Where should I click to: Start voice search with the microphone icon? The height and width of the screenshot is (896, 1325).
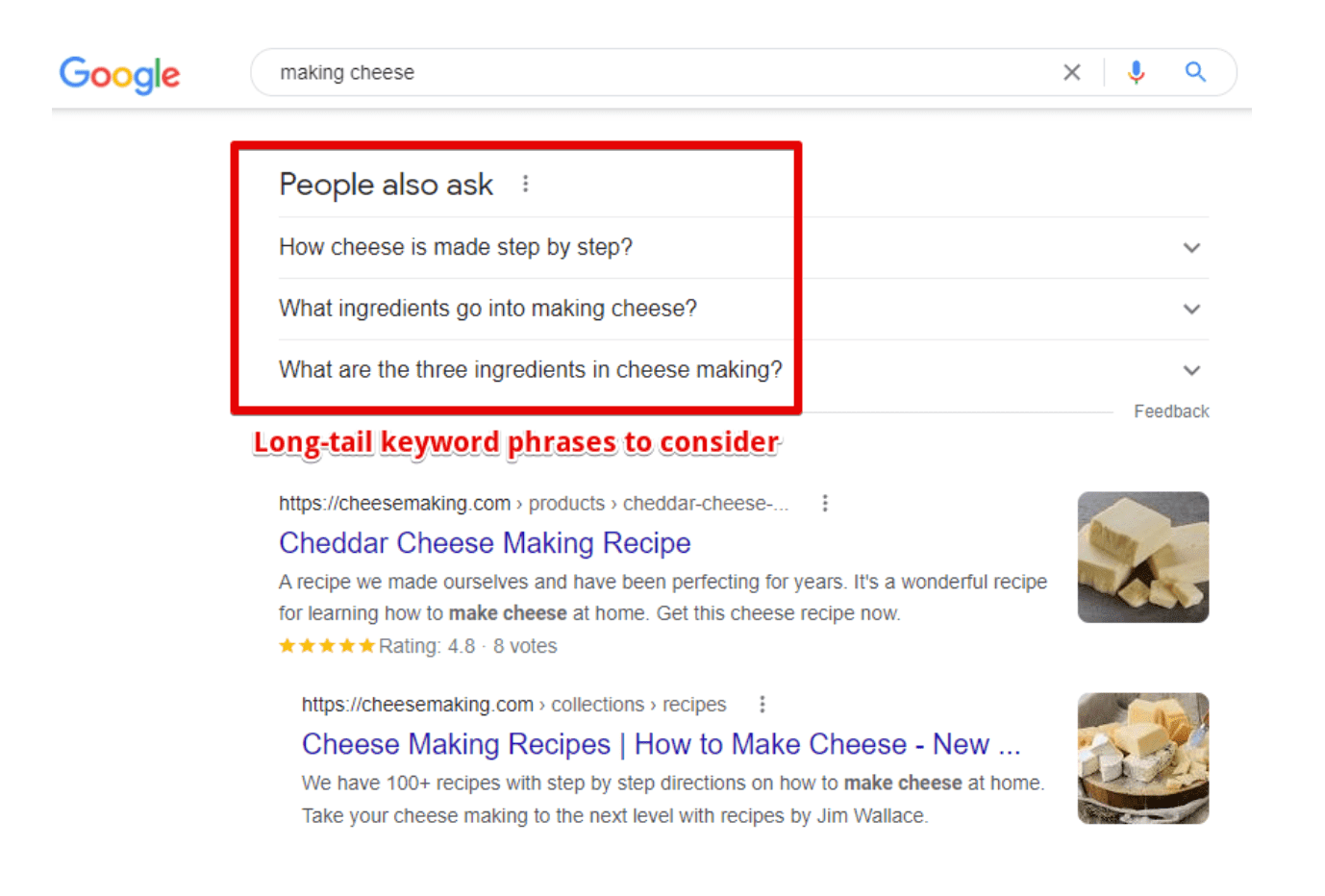point(1137,72)
